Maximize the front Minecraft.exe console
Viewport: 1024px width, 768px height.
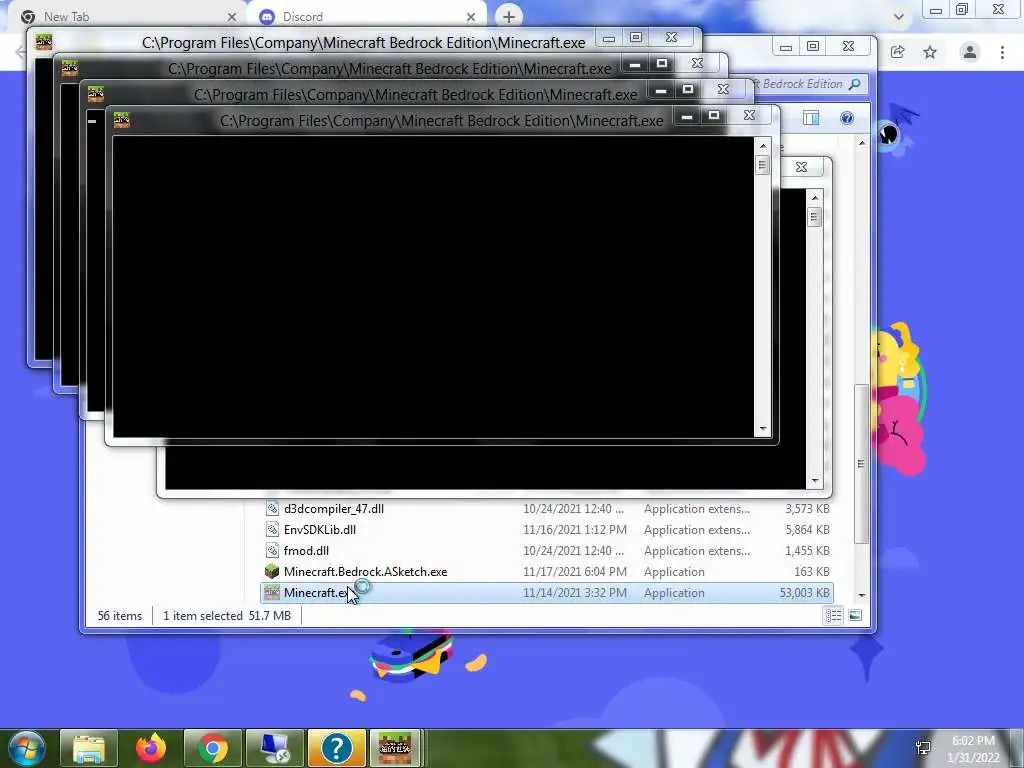coord(714,116)
